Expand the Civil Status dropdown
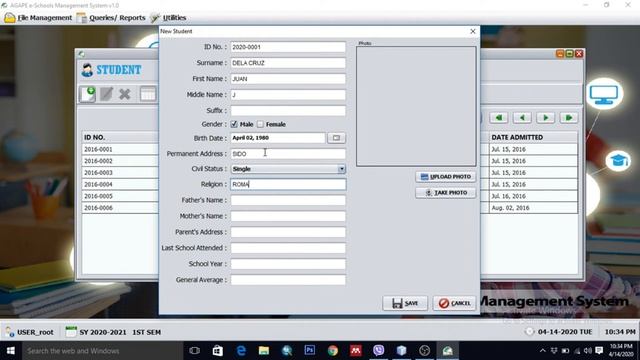The height and width of the screenshot is (360, 640). tap(341, 169)
